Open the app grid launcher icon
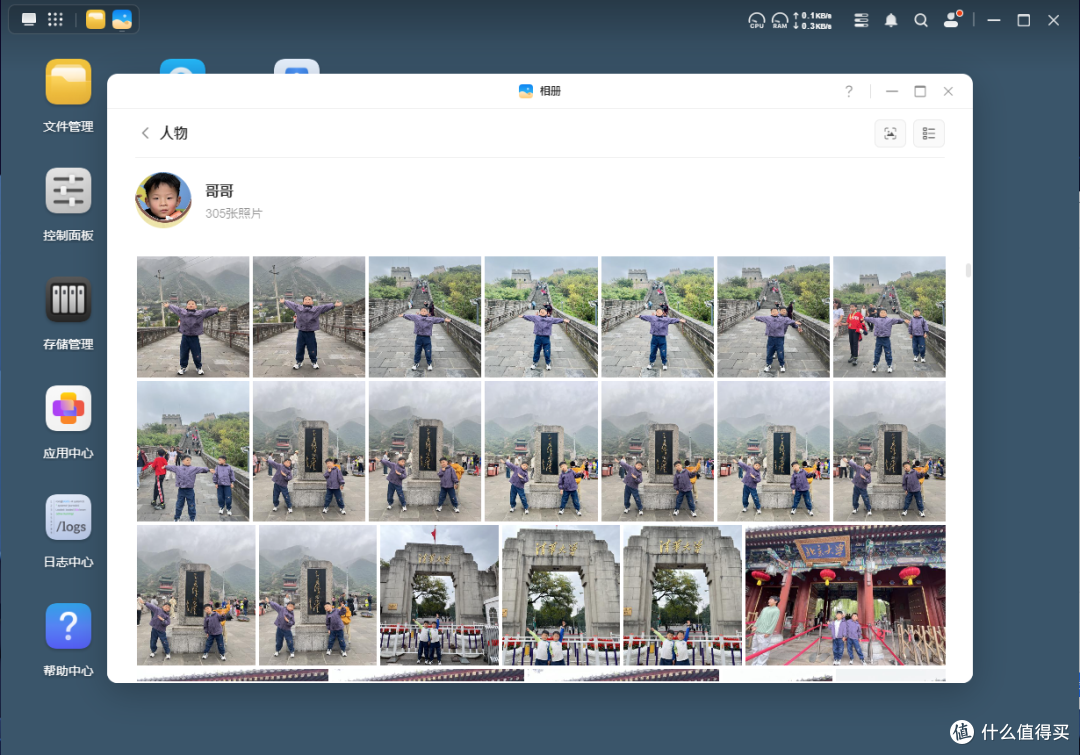The height and width of the screenshot is (755, 1080). point(55,19)
